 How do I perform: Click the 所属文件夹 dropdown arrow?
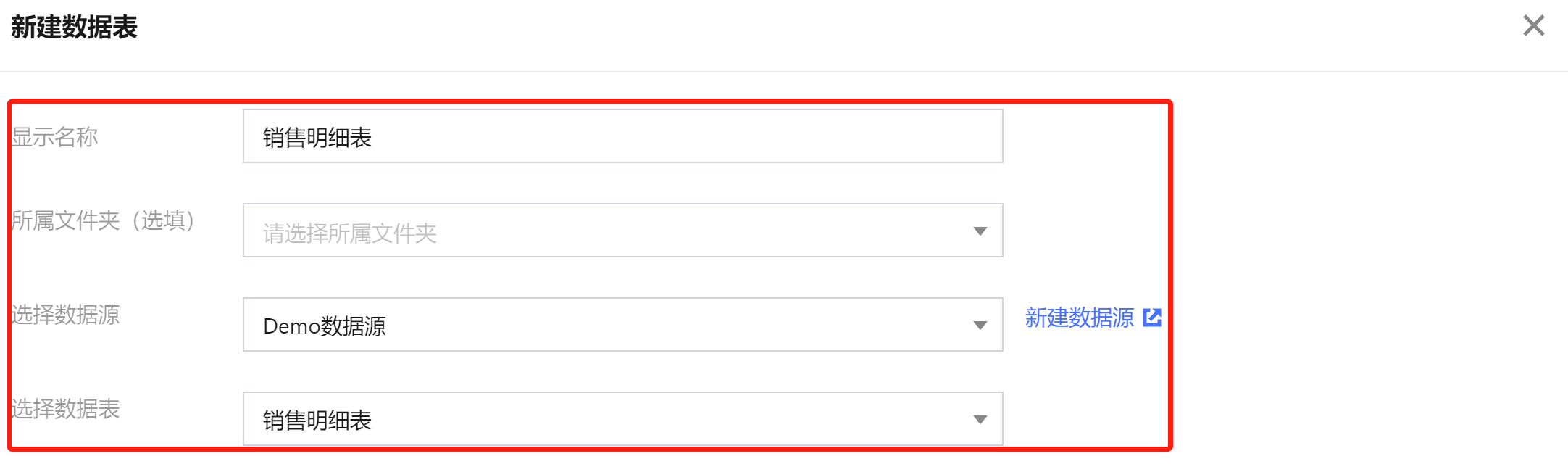[x=980, y=231]
